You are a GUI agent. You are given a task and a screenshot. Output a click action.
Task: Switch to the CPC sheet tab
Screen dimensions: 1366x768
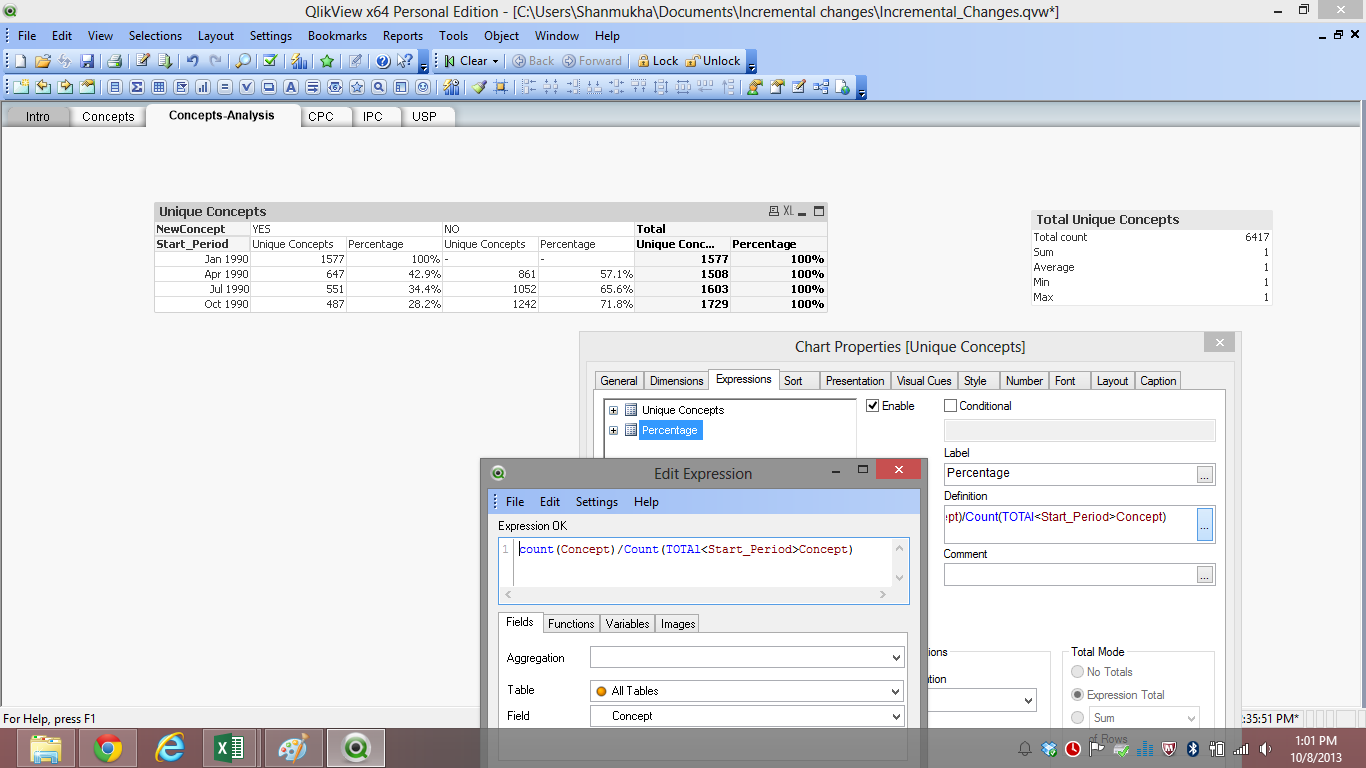coord(321,116)
